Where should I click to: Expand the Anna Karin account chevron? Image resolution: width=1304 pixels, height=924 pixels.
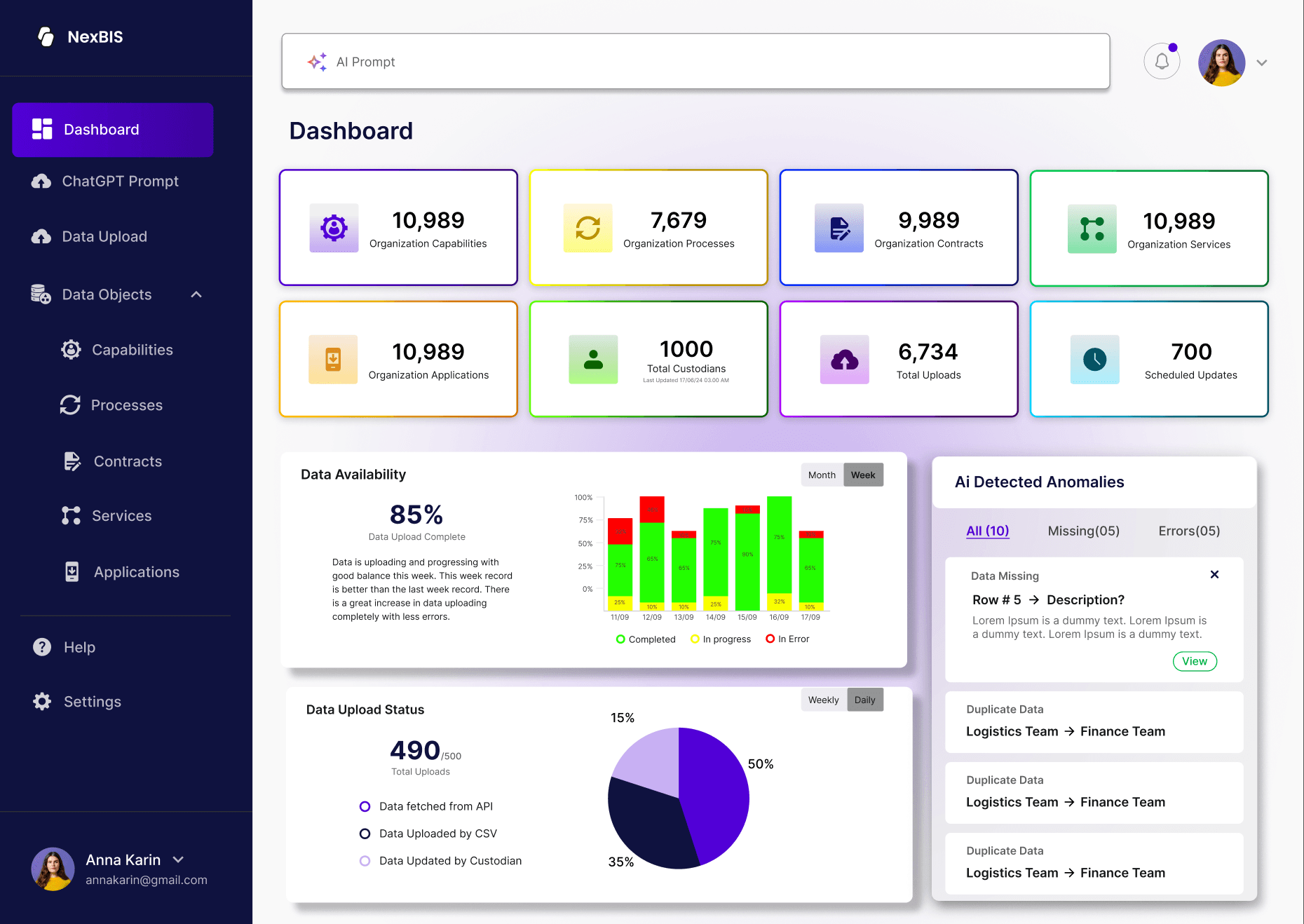click(178, 860)
